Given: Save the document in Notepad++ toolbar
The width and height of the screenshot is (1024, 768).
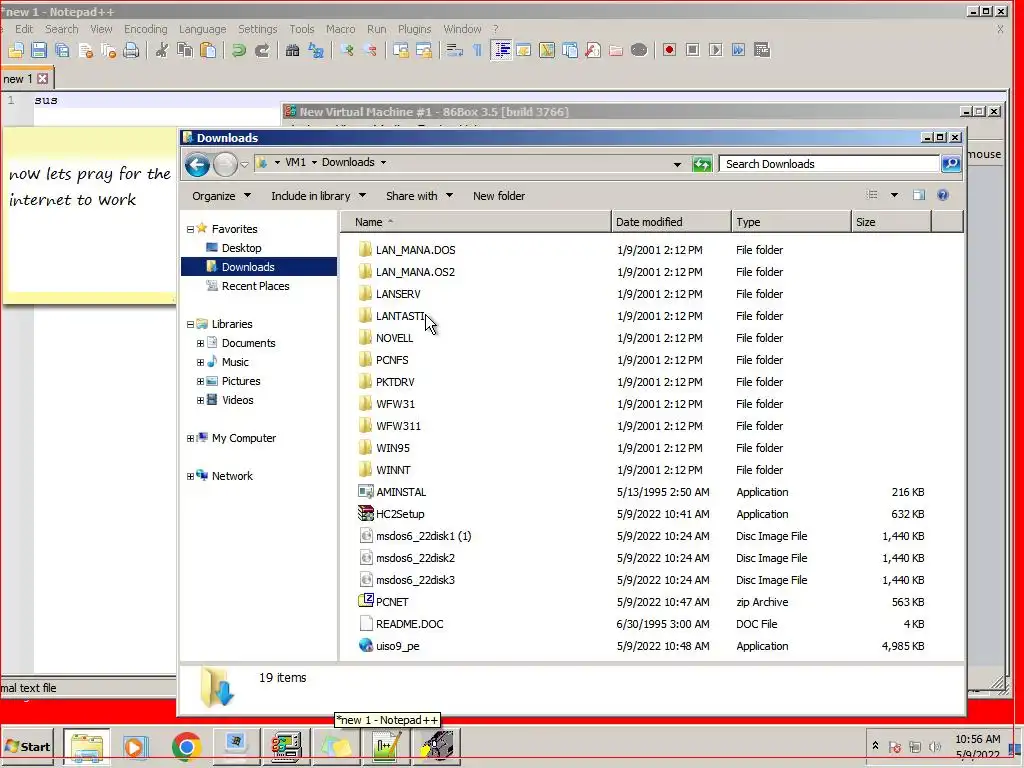Looking at the screenshot, I should point(39,50).
